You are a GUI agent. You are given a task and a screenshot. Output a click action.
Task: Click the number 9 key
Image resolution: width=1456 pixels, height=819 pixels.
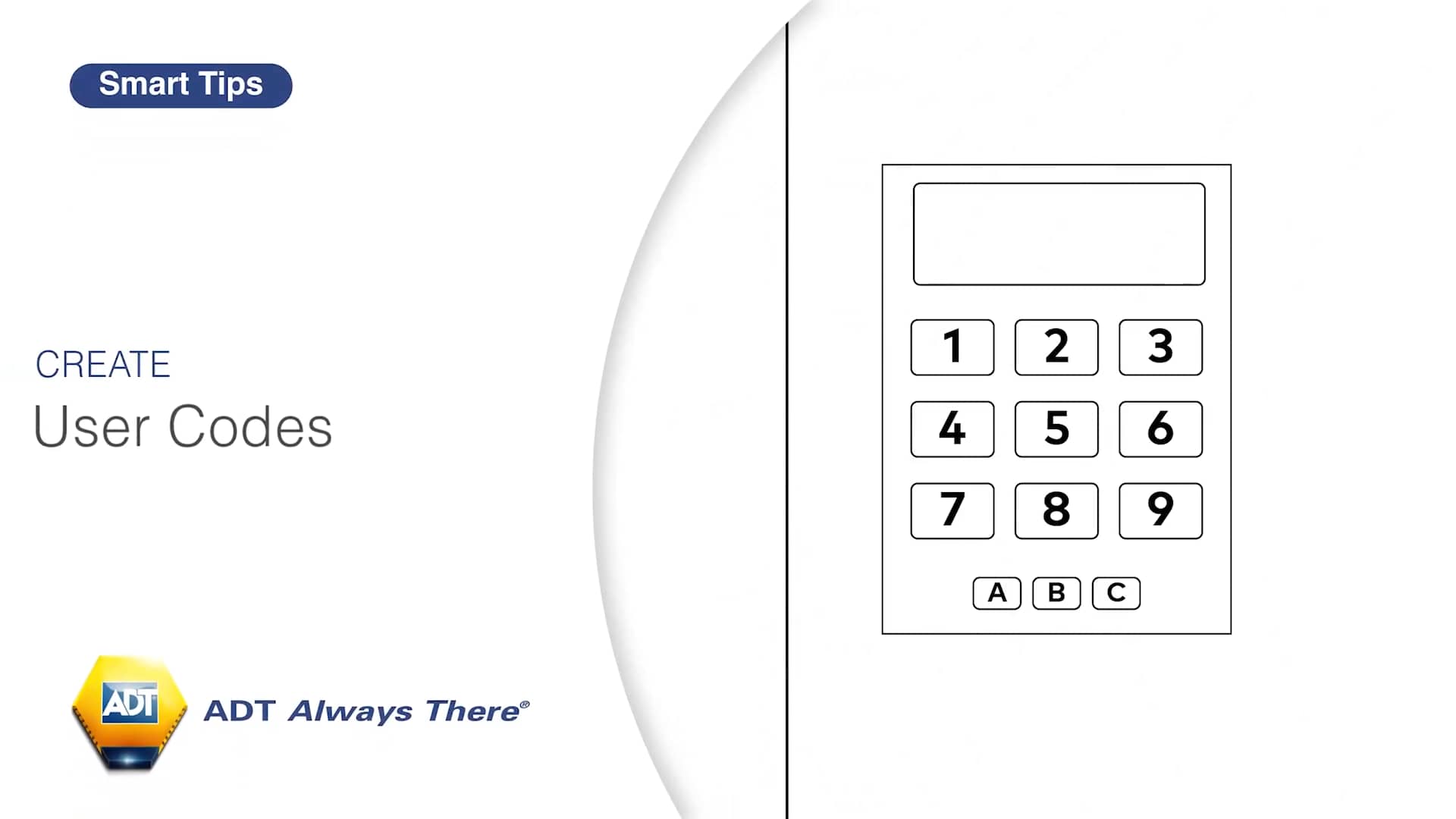pyautogui.click(x=1160, y=510)
